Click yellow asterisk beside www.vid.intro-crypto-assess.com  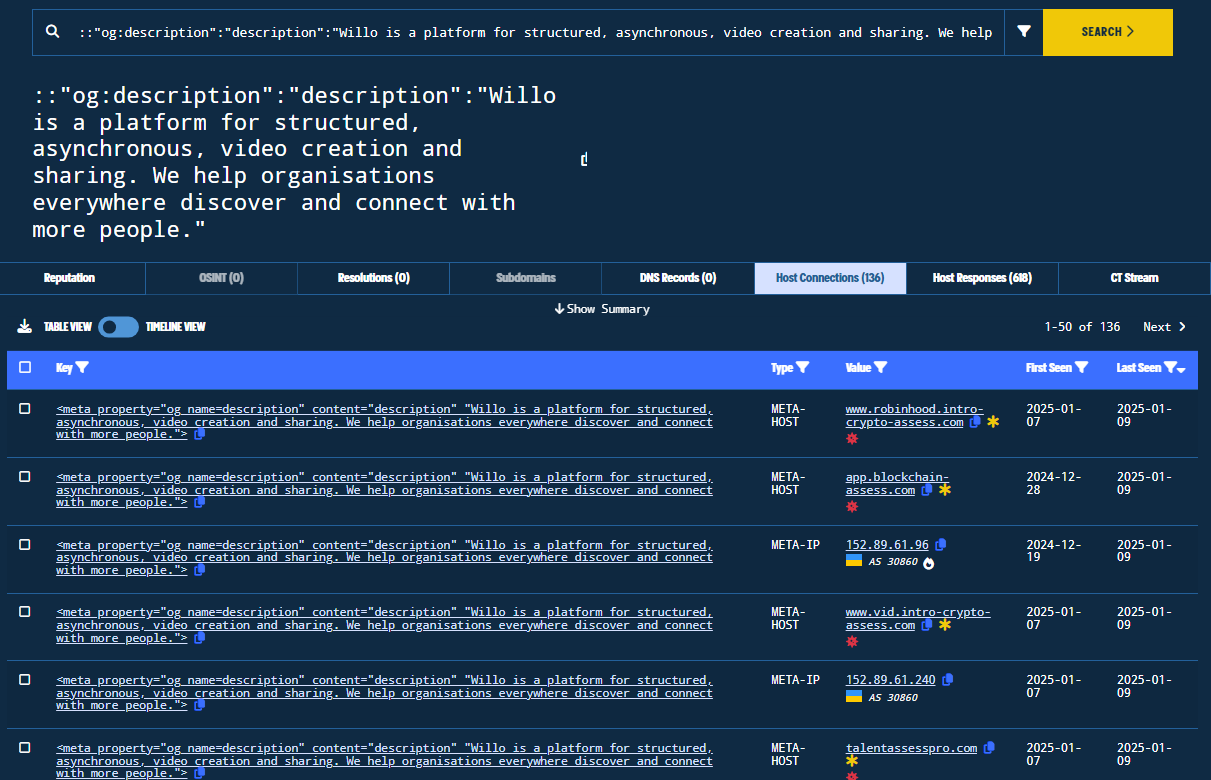point(945,625)
